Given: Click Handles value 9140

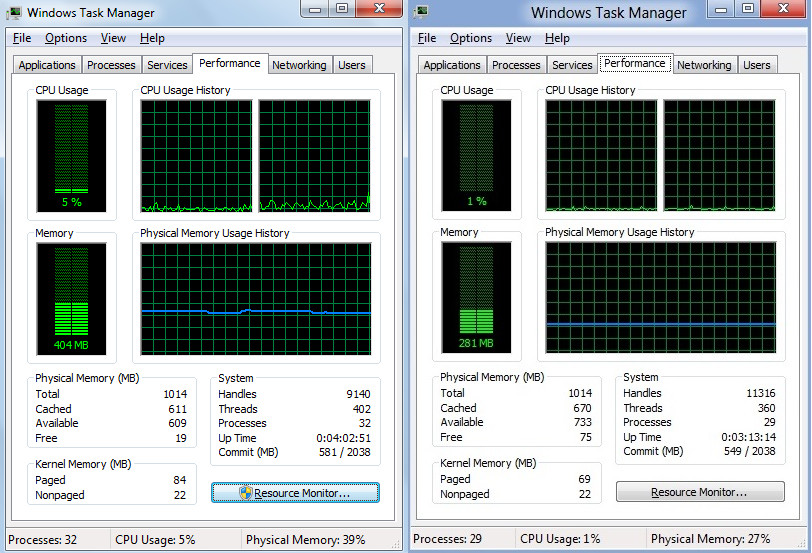Looking at the screenshot, I should click(x=358, y=394).
